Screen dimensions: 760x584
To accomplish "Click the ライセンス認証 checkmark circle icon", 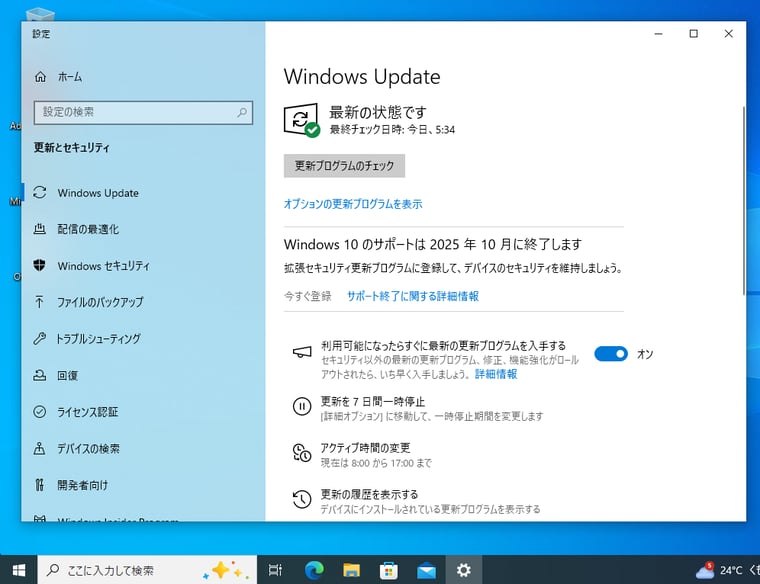I will (40, 411).
